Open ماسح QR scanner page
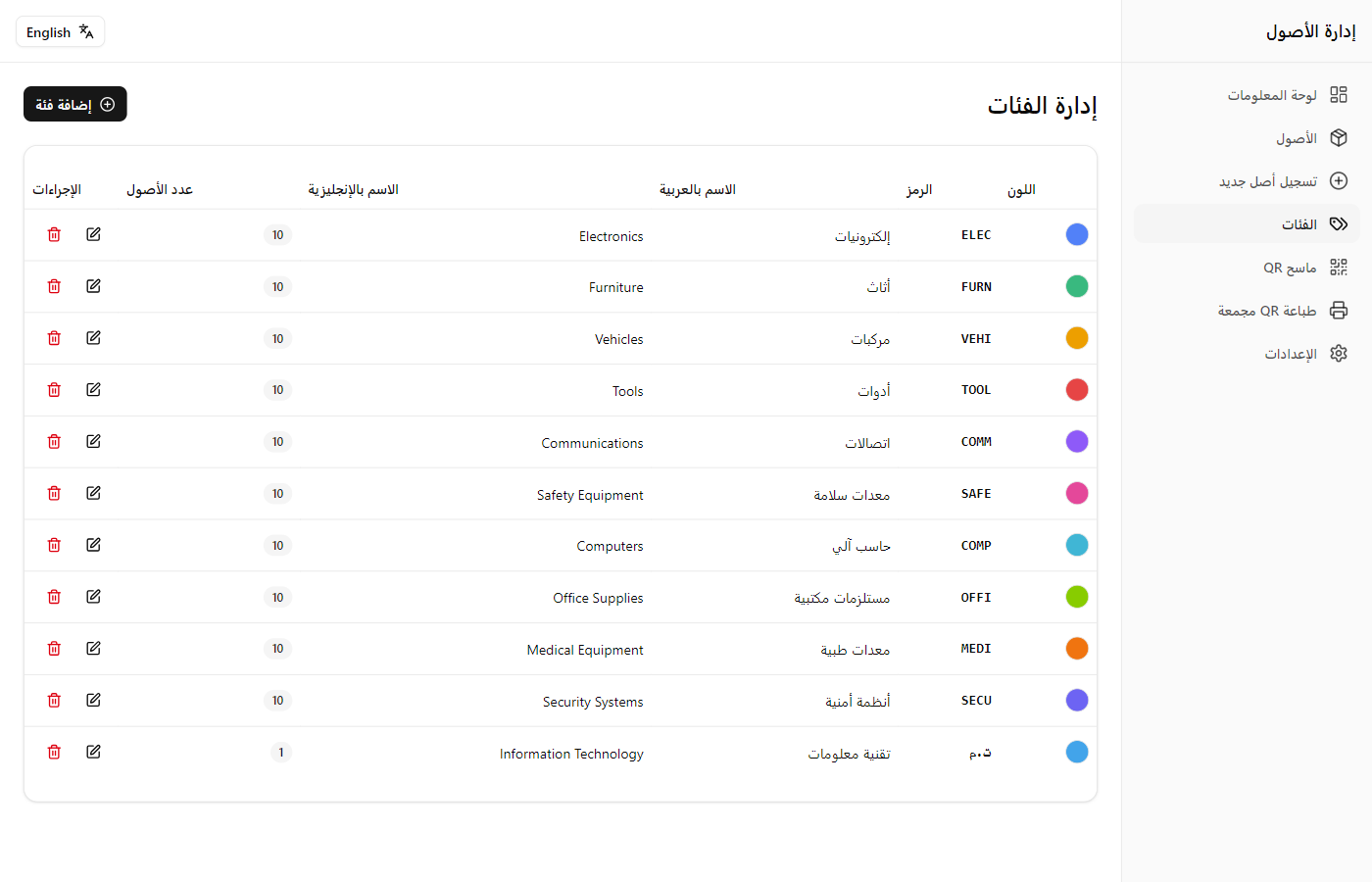 (1247, 267)
